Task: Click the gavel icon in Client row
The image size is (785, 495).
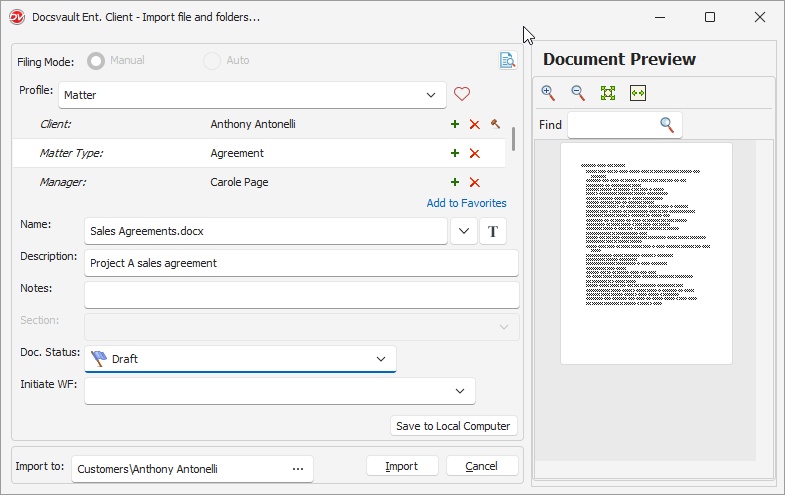Action: tap(495, 124)
